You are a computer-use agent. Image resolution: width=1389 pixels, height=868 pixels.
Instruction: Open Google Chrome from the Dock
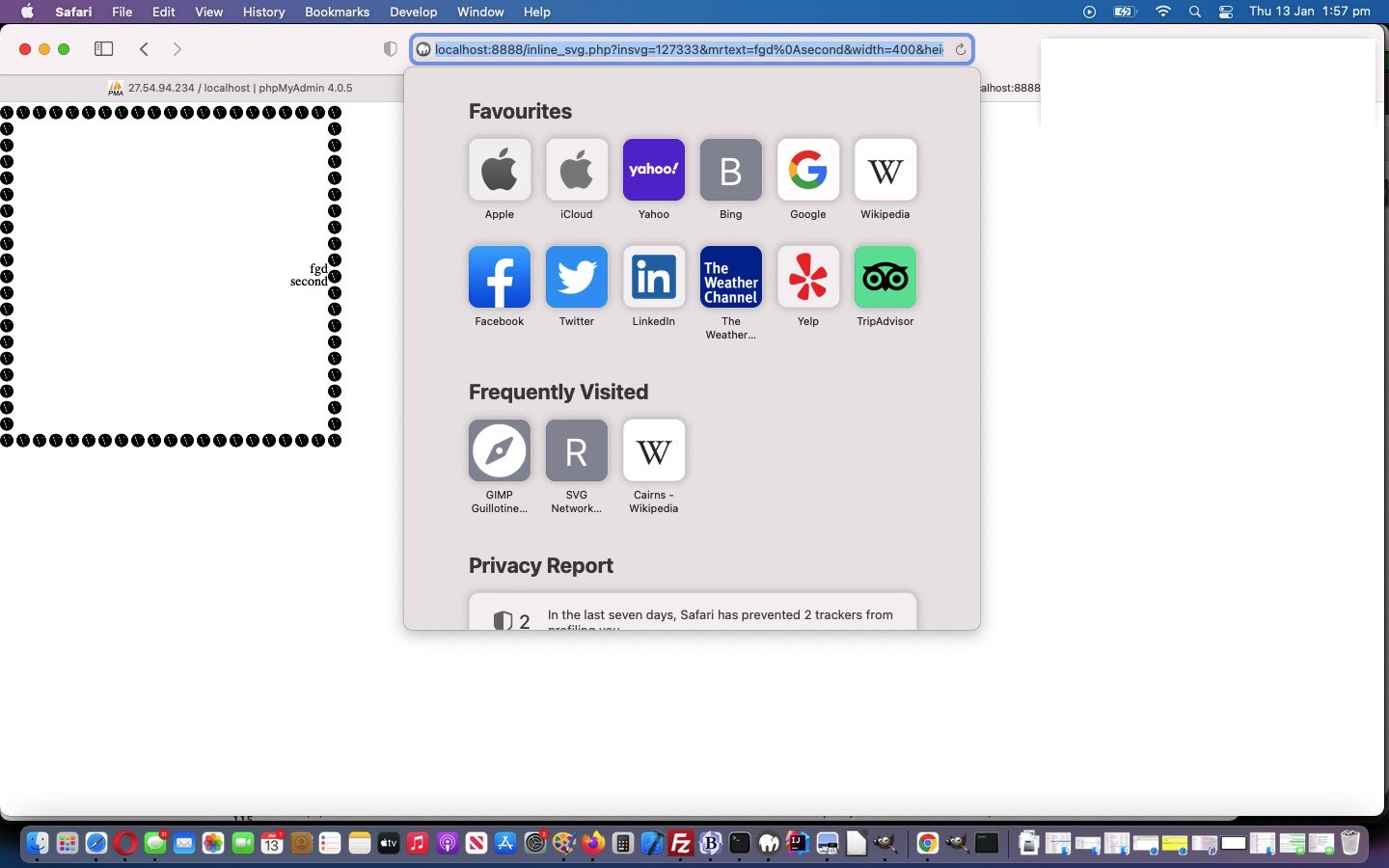tap(927, 843)
